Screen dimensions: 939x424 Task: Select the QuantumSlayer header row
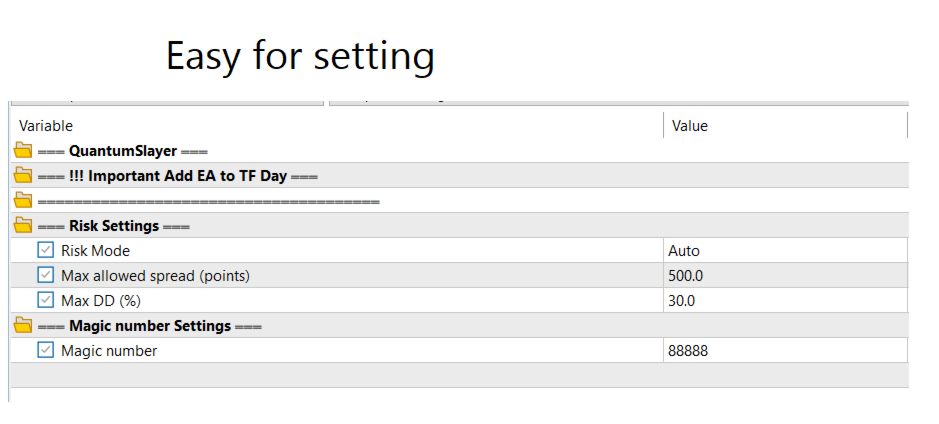pos(123,151)
